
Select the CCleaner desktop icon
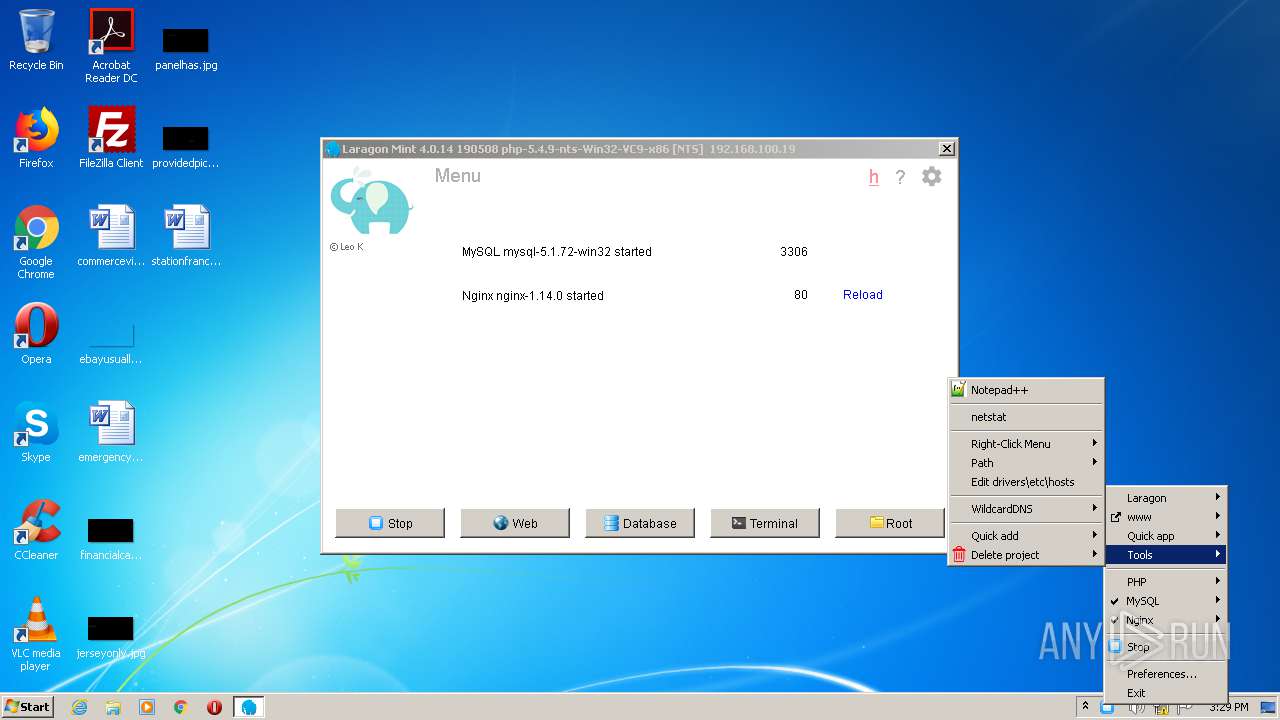(36, 530)
